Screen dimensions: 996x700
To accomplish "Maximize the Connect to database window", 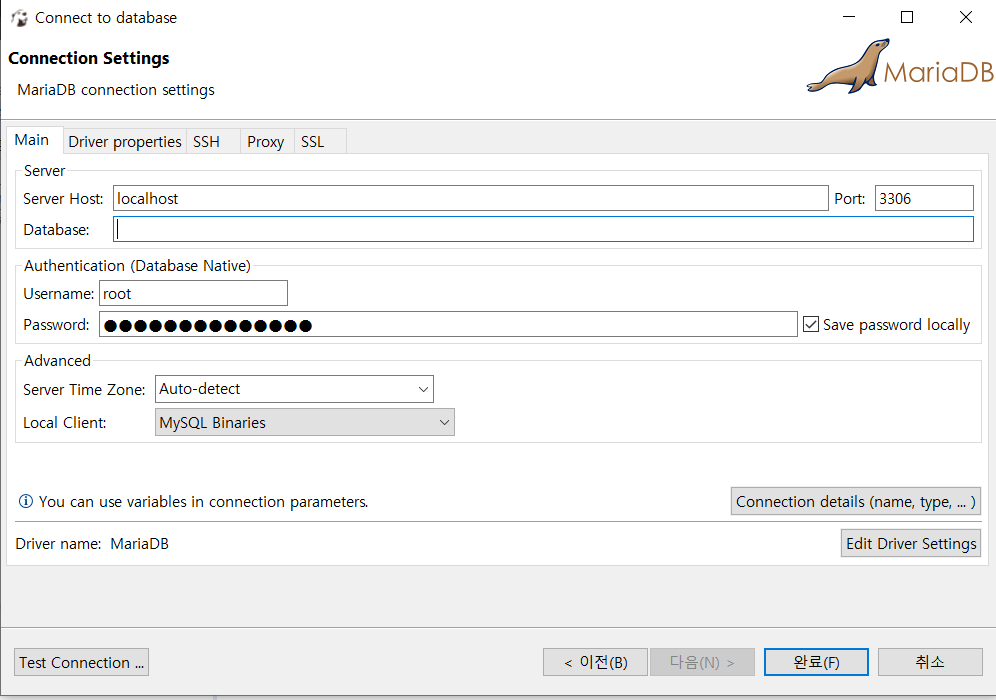I will tap(907, 17).
